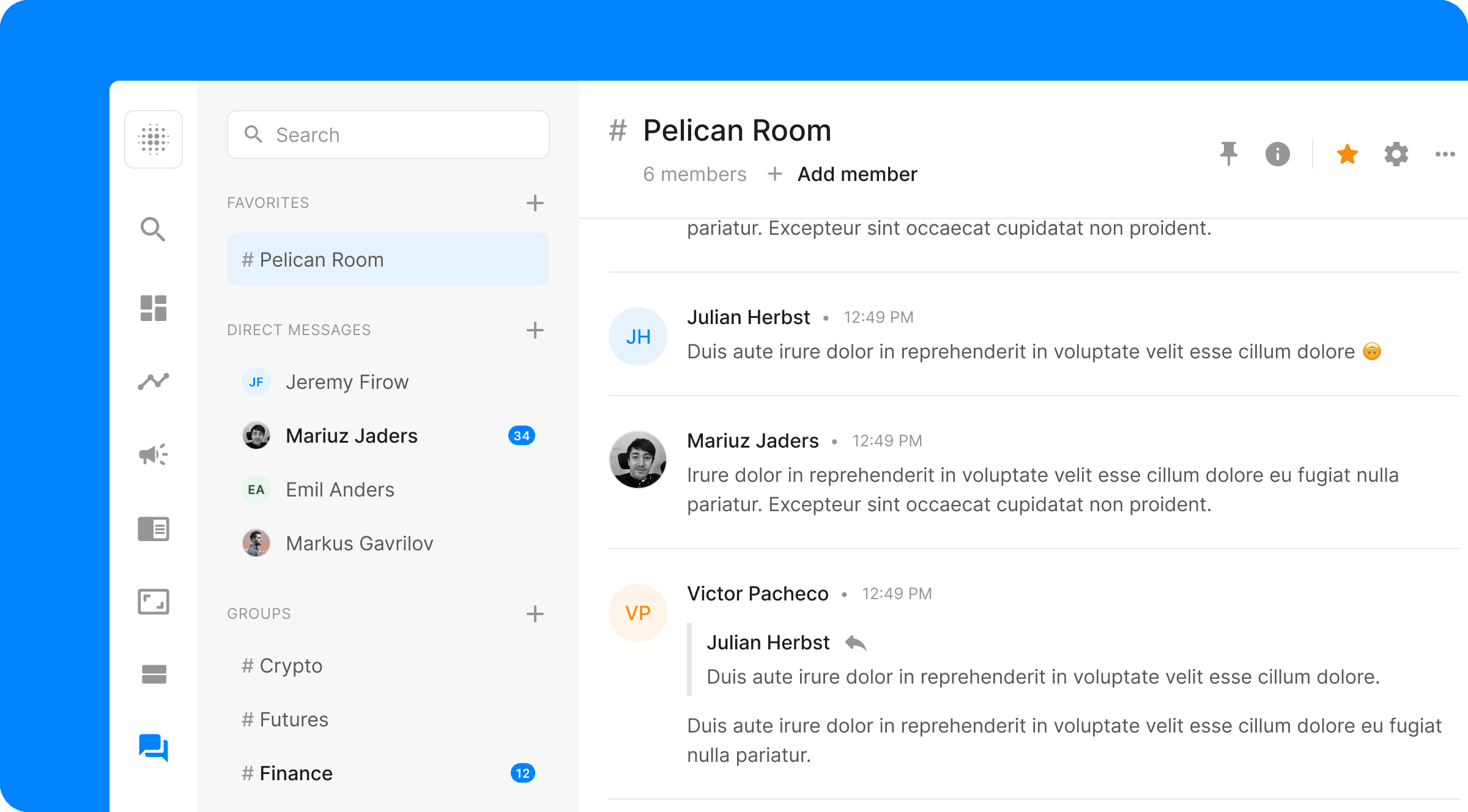Open the megaphone announcements icon
Image resolution: width=1468 pixels, height=812 pixels.
[x=154, y=454]
